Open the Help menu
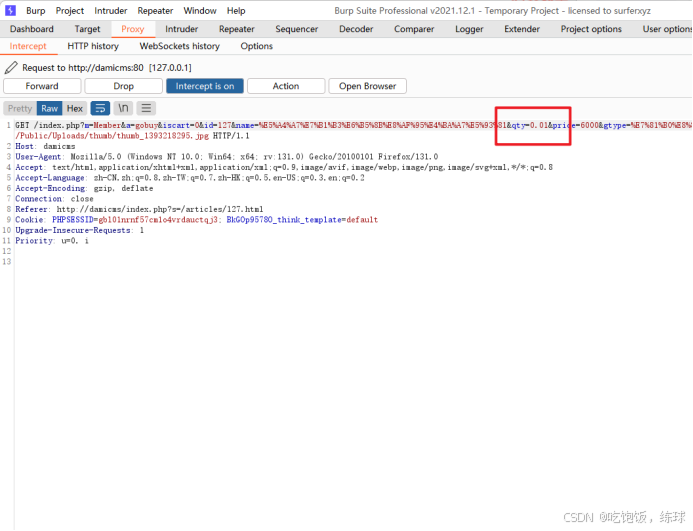The width and height of the screenshot is (693, 531). [236, 11]
